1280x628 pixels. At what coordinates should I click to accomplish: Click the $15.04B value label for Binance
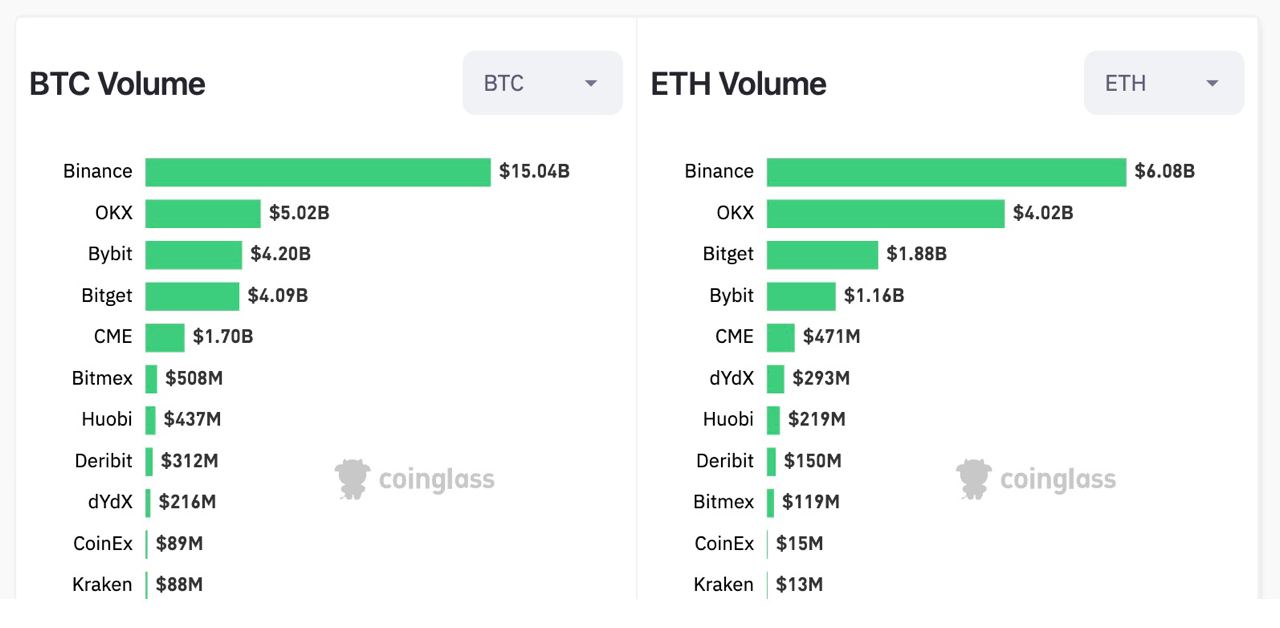(534, 171)
